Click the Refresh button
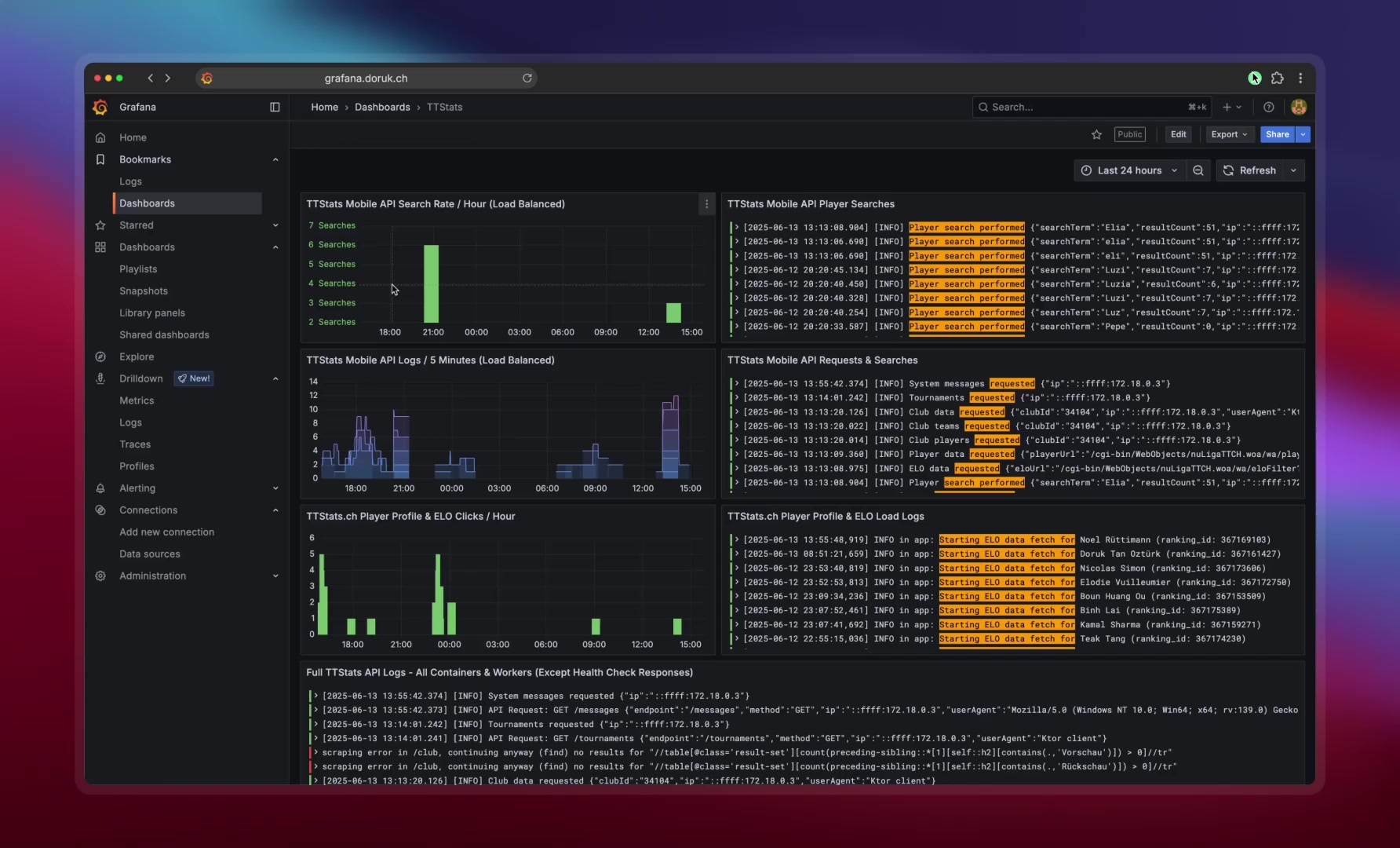Screen dimensions: 1400x848 coord(1249,170)
